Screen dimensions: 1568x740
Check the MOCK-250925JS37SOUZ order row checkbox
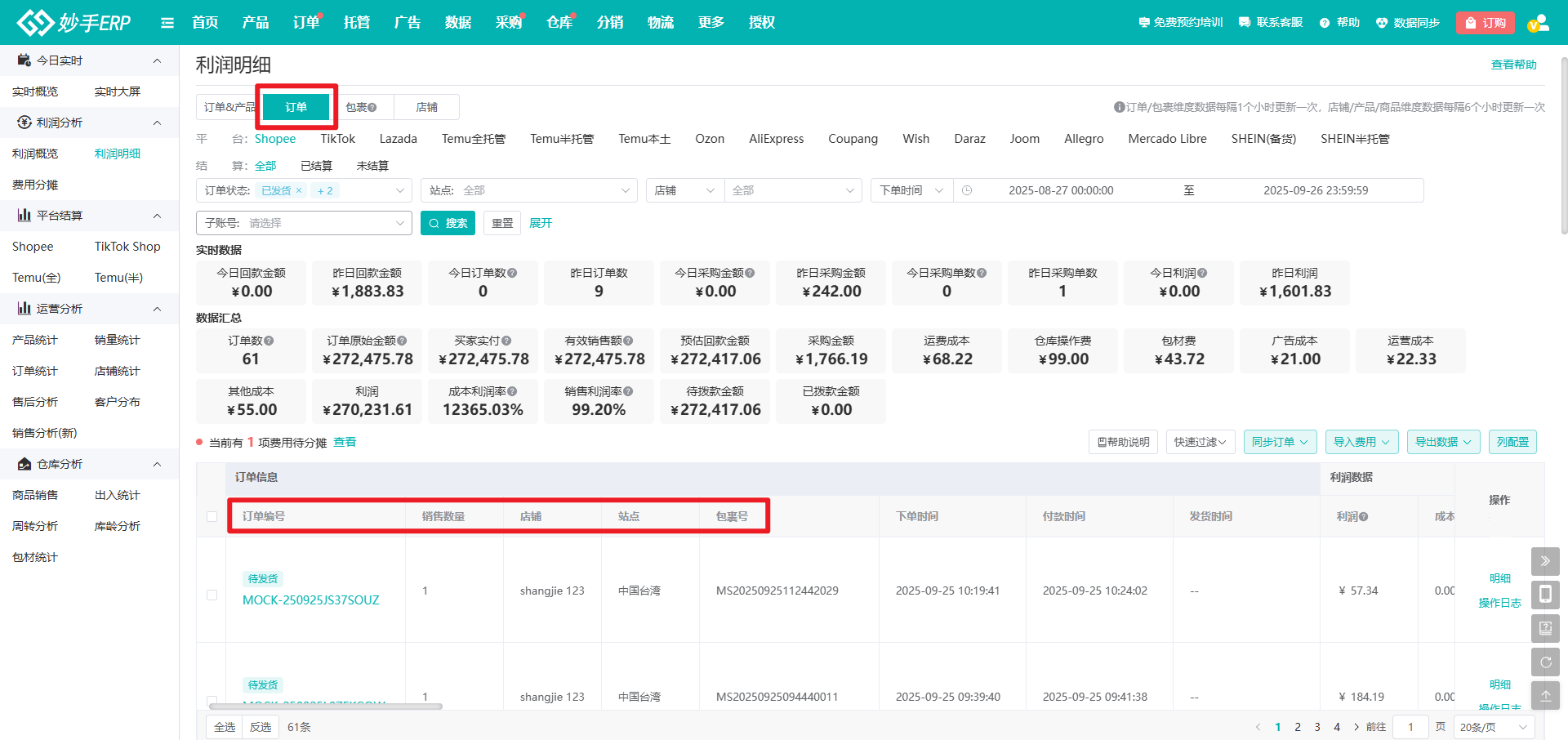212,595
